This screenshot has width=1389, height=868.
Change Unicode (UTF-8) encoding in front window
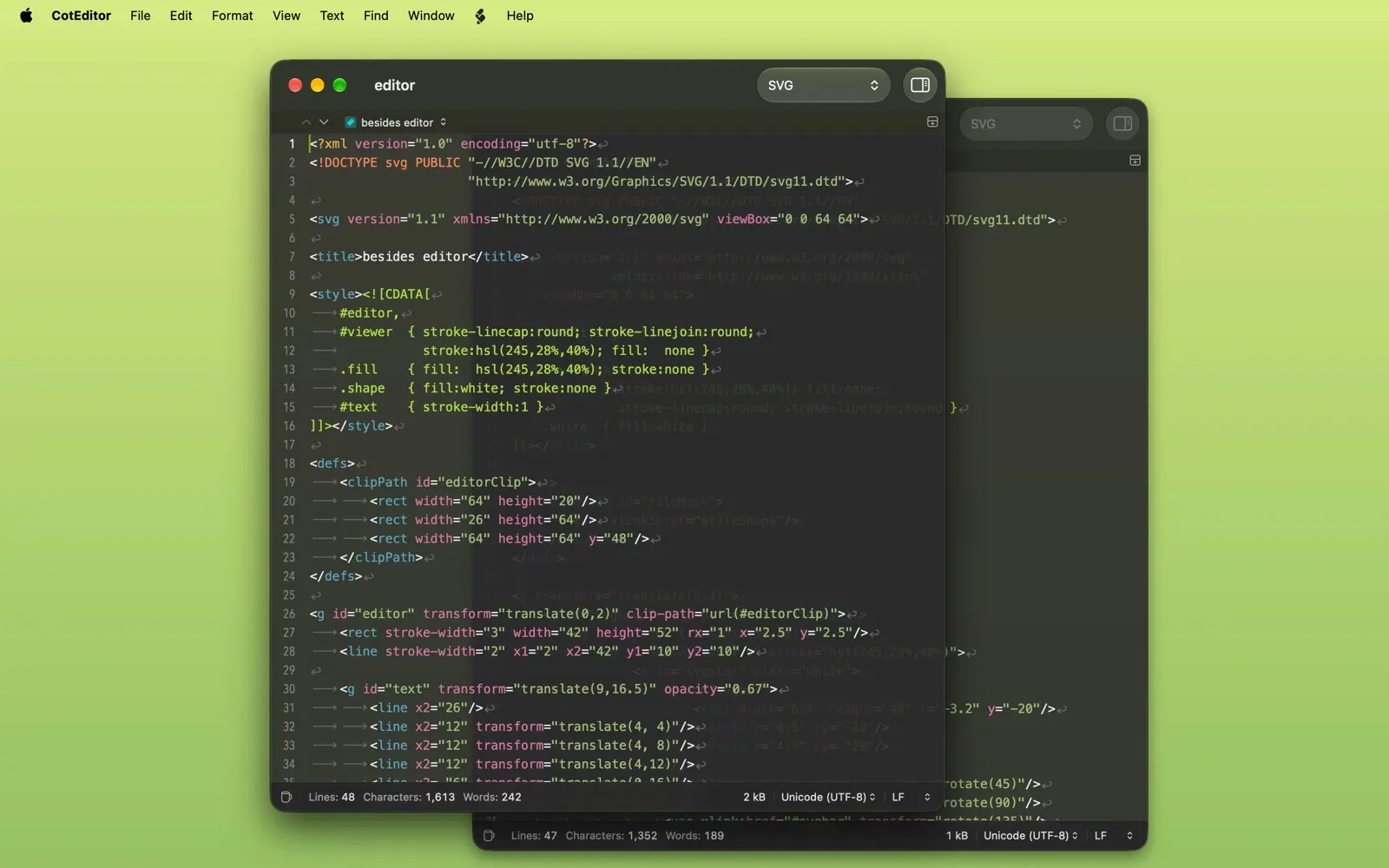click(828, 797)
